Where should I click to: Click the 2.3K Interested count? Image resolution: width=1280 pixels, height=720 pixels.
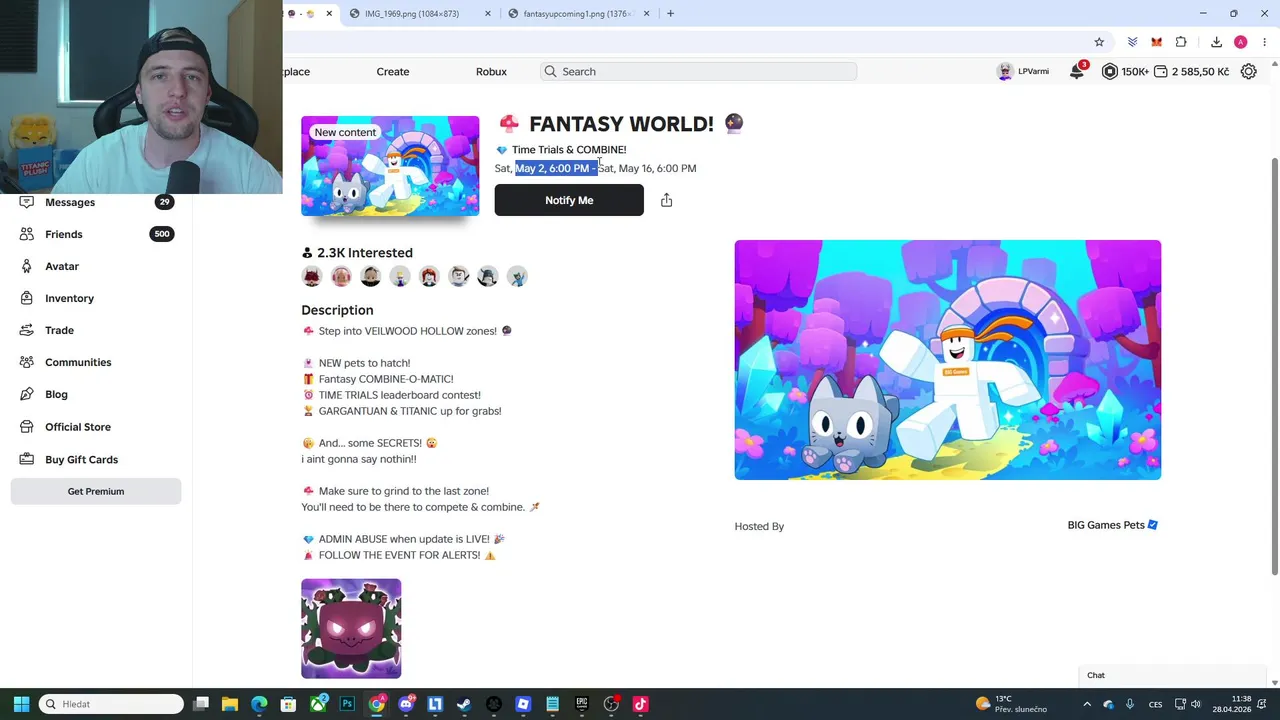357,253
